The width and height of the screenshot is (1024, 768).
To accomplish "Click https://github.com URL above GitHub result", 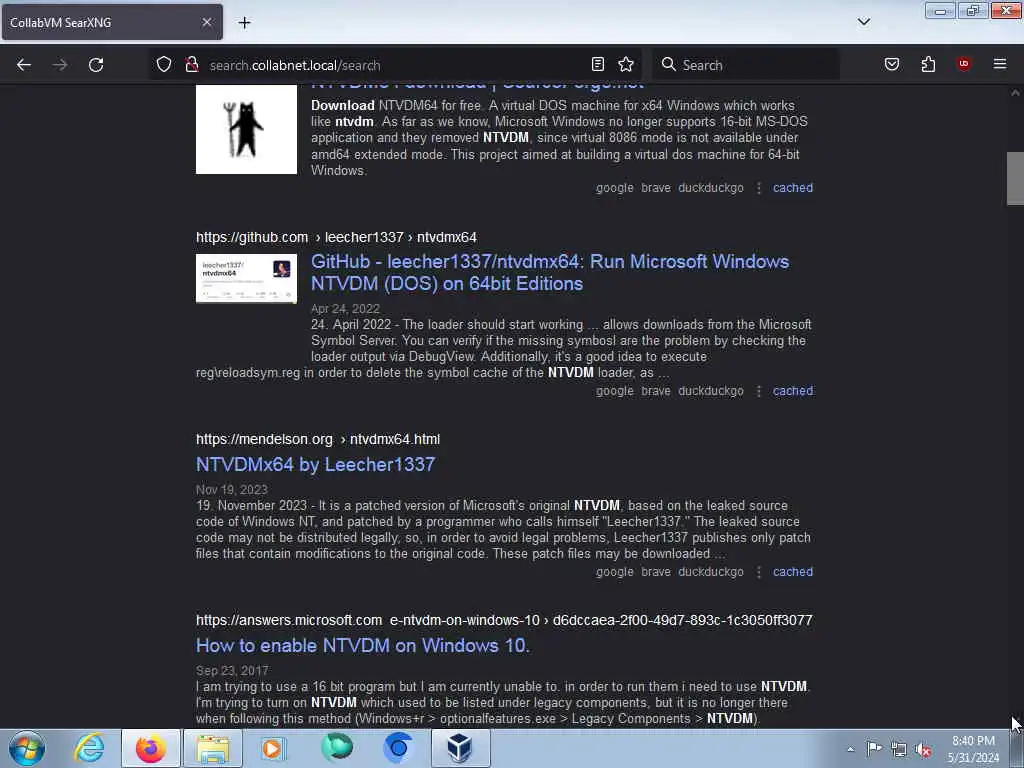I will coord(252,237).
